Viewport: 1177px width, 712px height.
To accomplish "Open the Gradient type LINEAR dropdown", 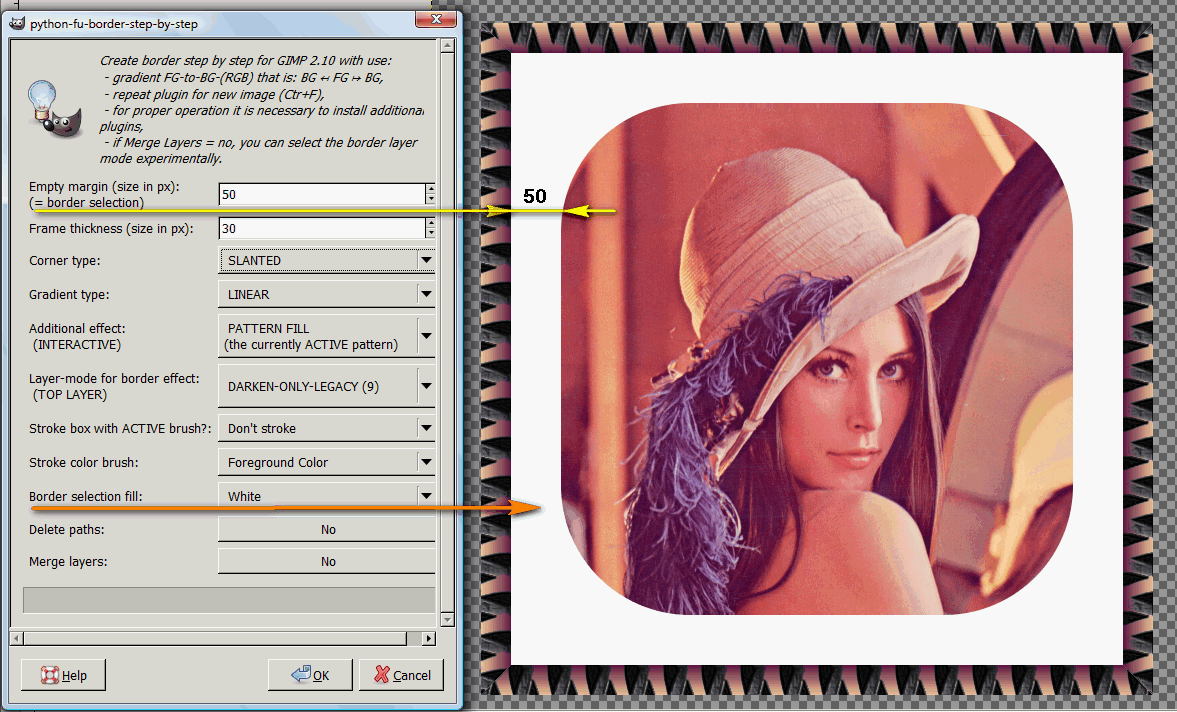I will [x=327, y=294].
